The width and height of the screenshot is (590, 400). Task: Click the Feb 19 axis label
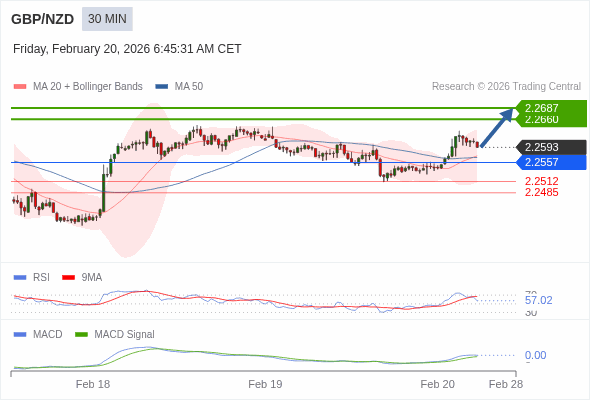point(265,384)
